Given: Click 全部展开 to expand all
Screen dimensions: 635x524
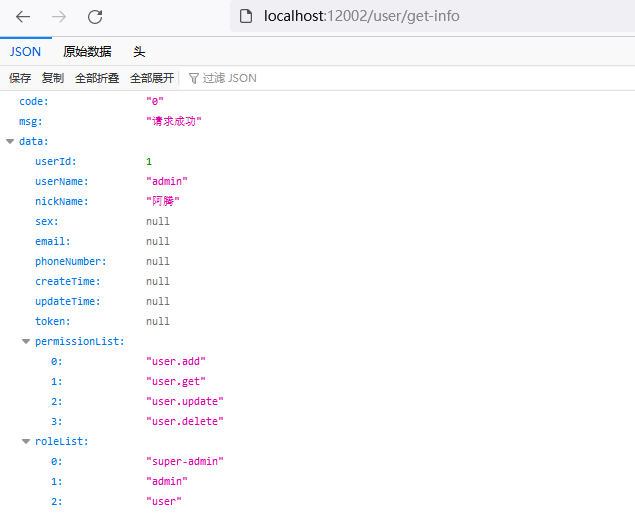Looking at the screenshot, I should (x=152, y=78).
